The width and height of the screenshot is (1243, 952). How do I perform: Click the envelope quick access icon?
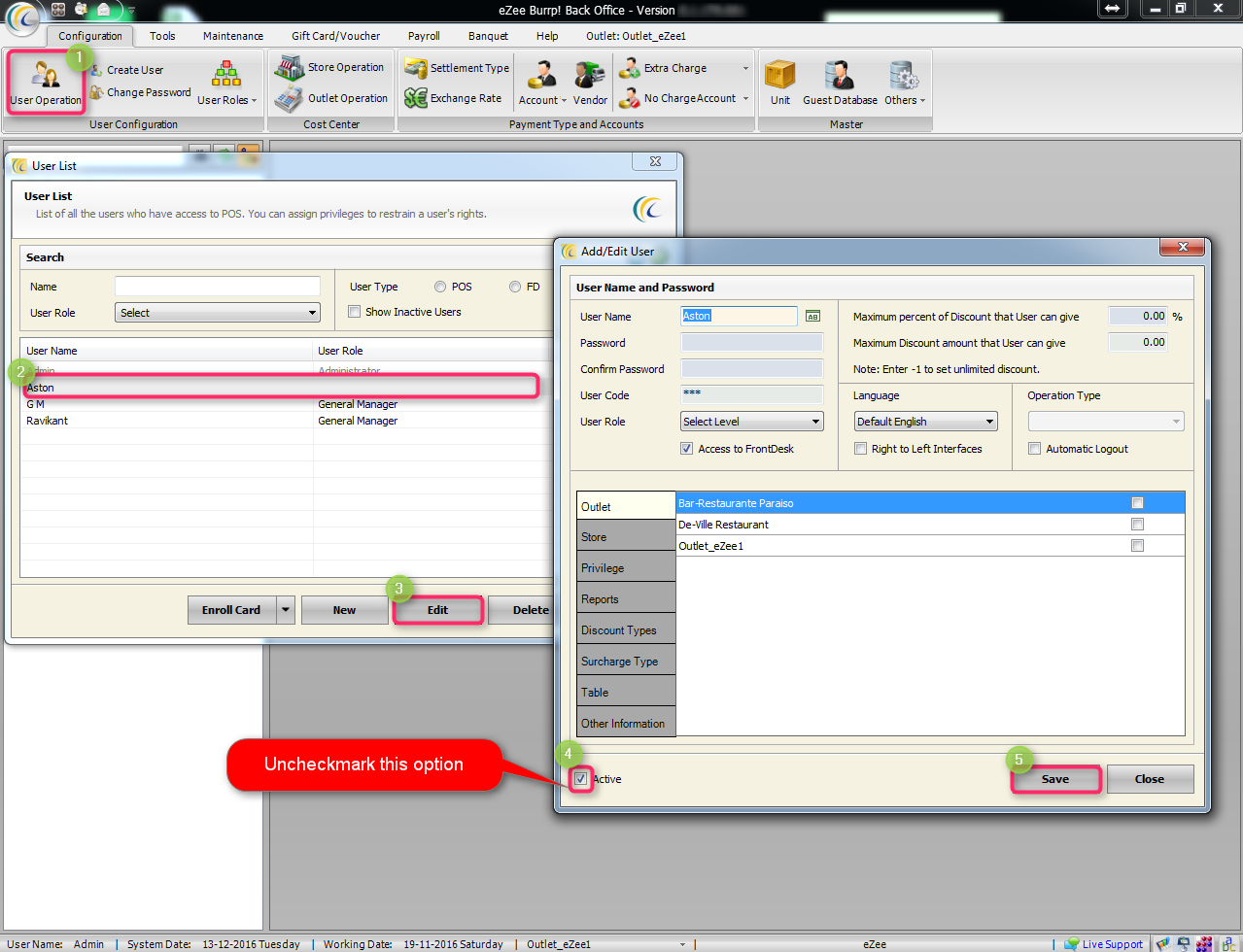(x=104, y=9)
